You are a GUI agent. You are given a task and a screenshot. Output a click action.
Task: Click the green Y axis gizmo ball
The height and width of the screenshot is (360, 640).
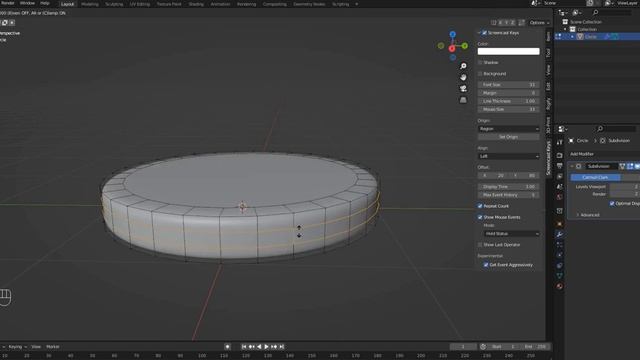pyautogui.click(x=465, y=46)
